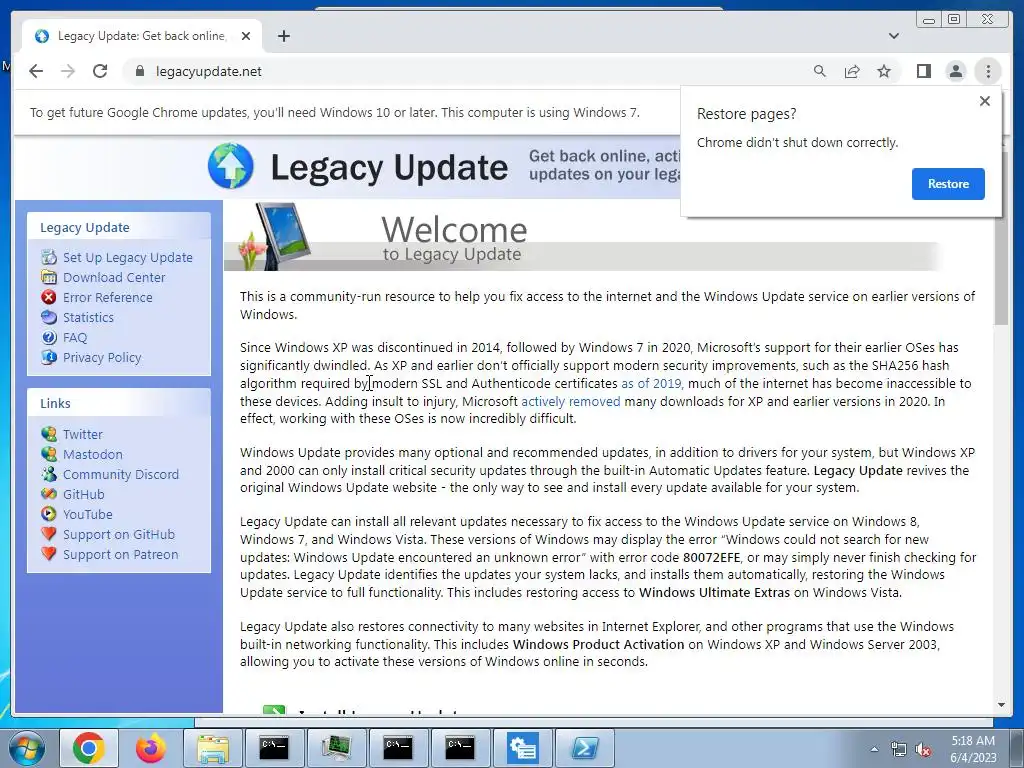Click the FAQ question mark icon
1024x768 pixels.
coord(49,338)
